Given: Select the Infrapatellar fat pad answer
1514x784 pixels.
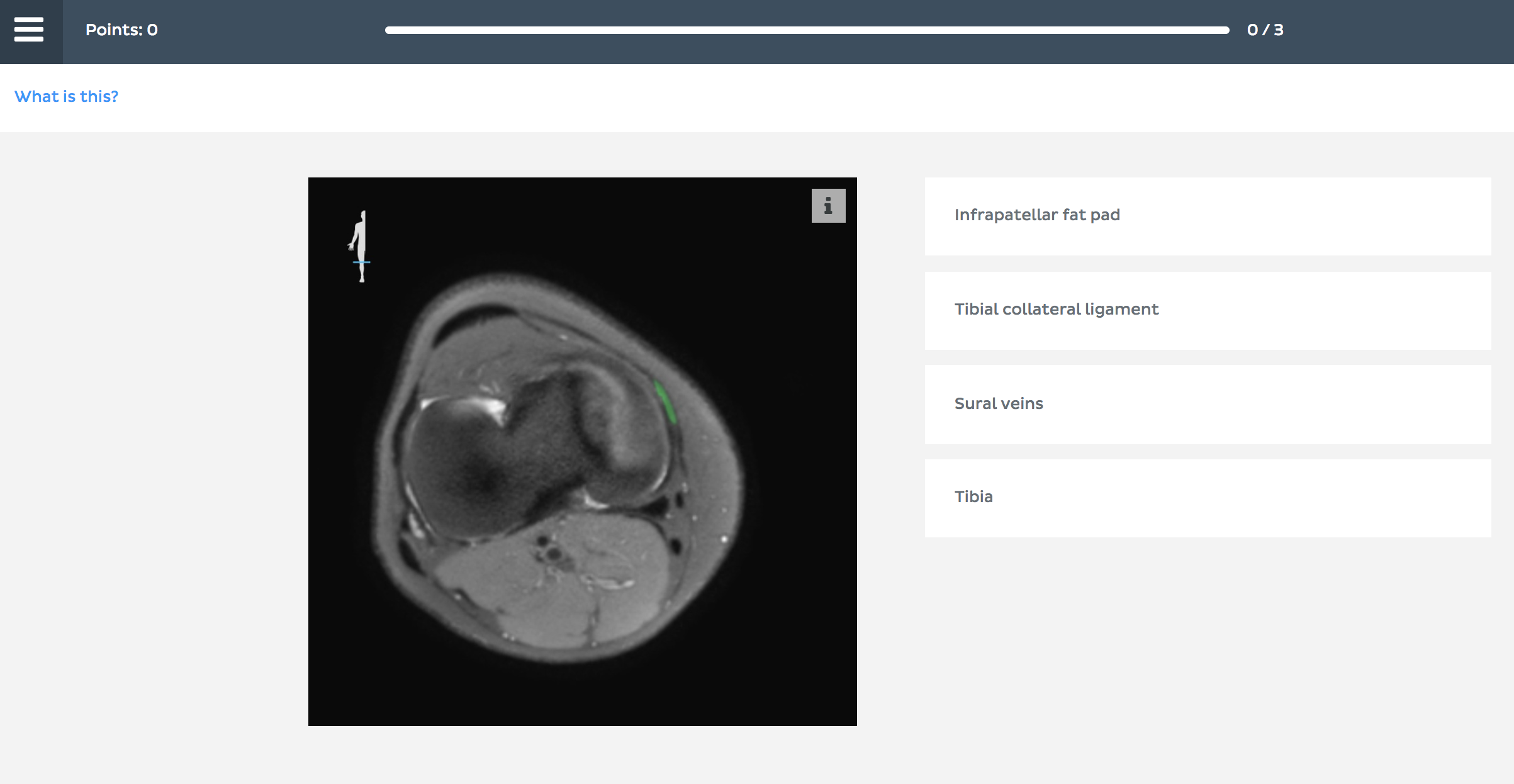Looking at the screenshot, I should point(1208,216).
